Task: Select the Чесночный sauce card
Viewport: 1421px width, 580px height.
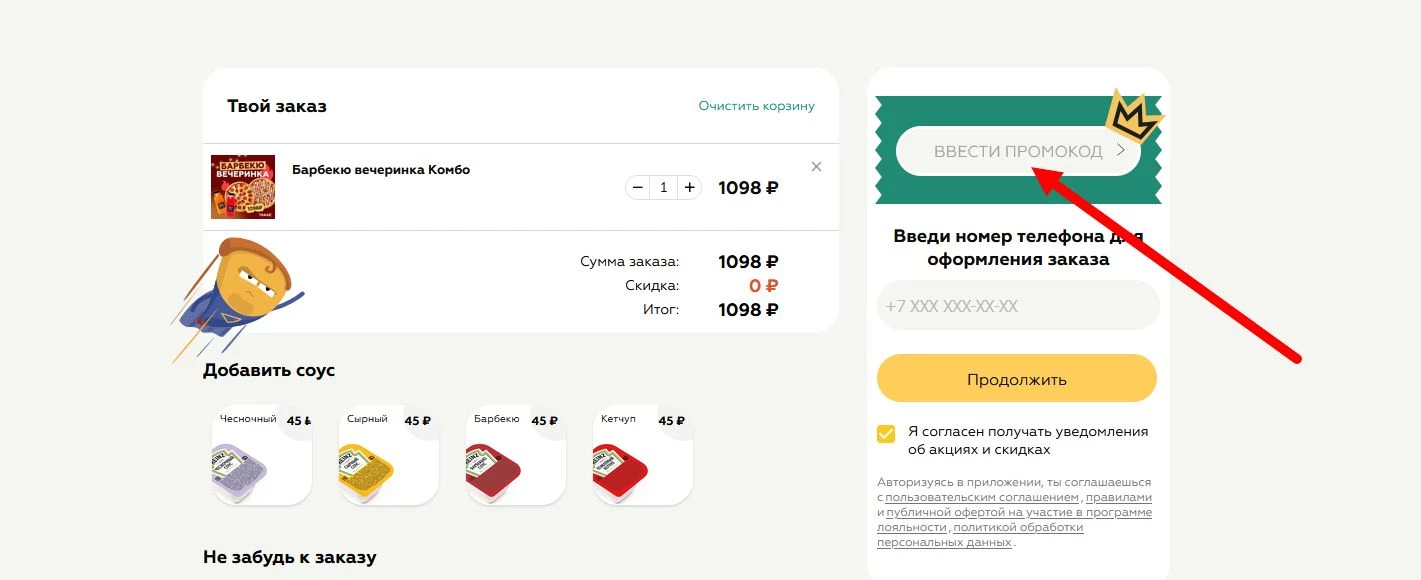Action: pyautogui.click(x=260, y=455)
